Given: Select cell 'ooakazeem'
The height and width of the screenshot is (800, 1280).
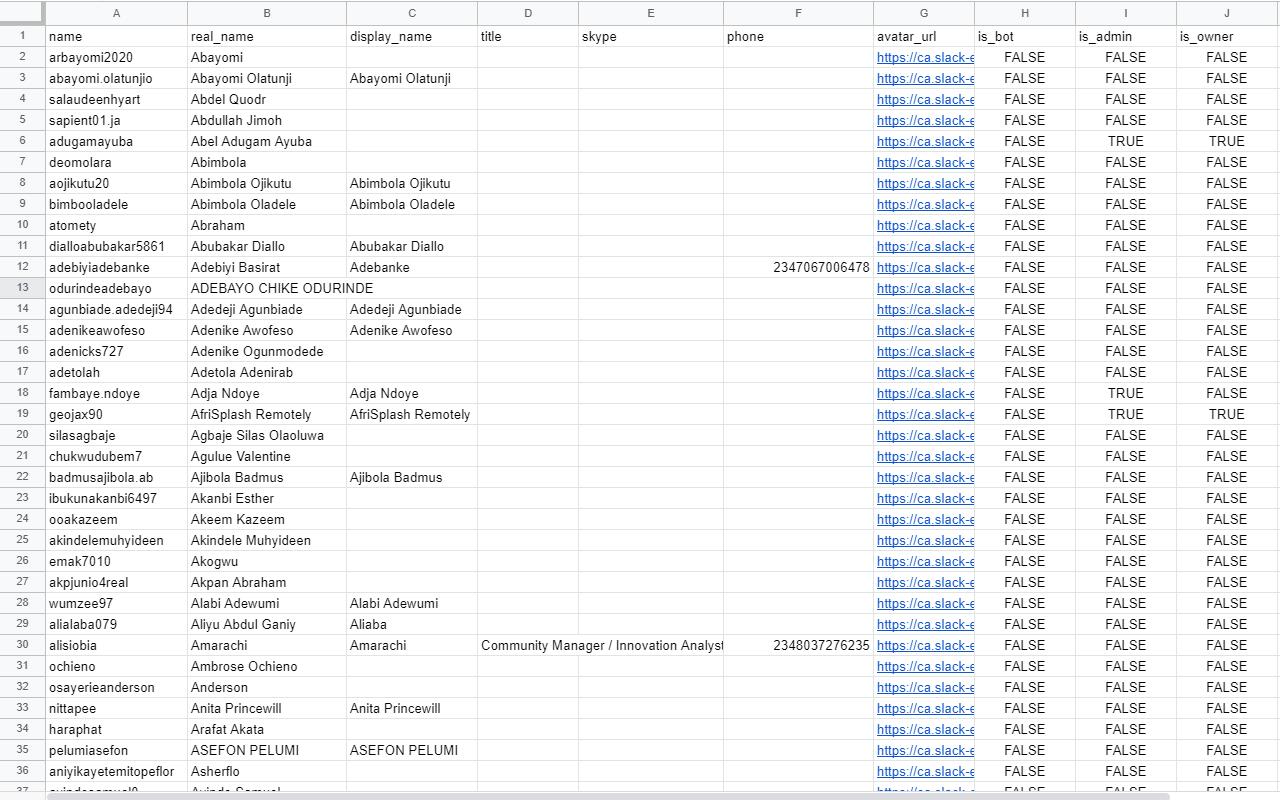Looking at the screenshot, I should tap(116, 519).
